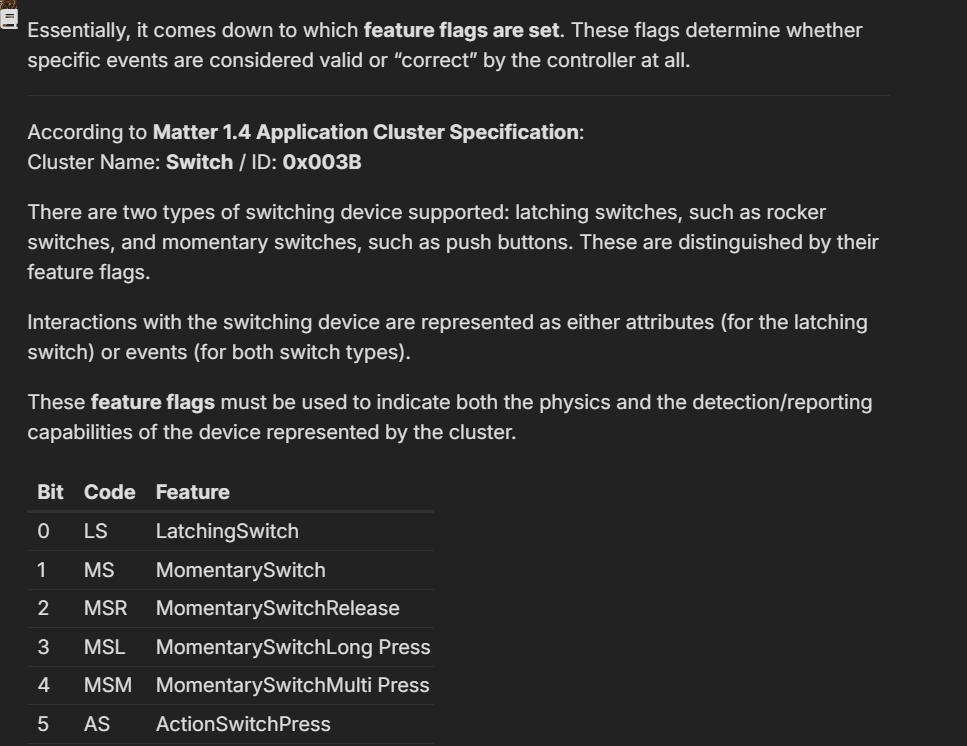967x746 pixels.
Task: Click the "Bit" table column header
Action: click(50, 492)
